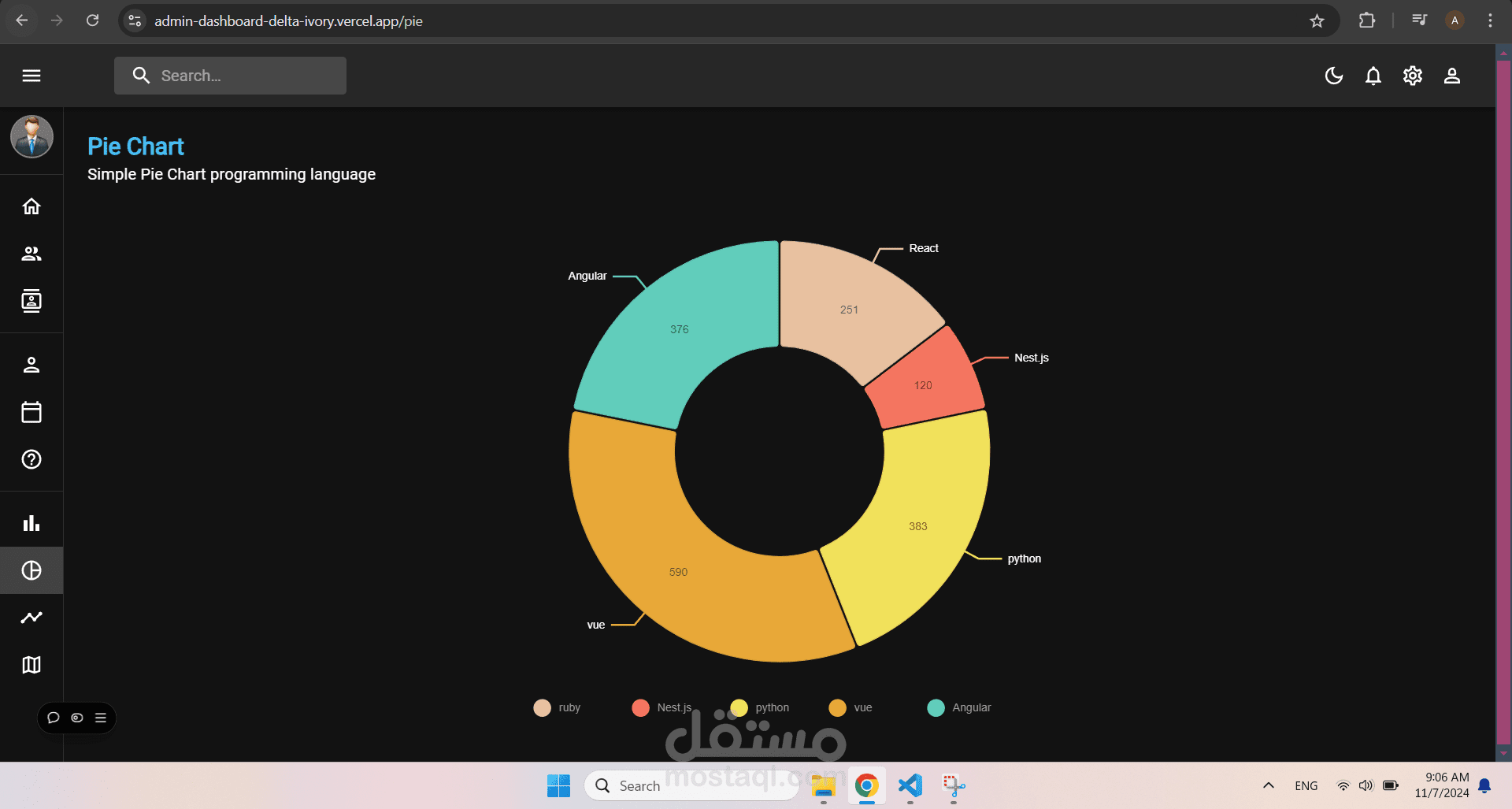Open the team members sidebar icon
Image resolution: width=1512 pixels, height=809 pixels.
click(31, 254)
